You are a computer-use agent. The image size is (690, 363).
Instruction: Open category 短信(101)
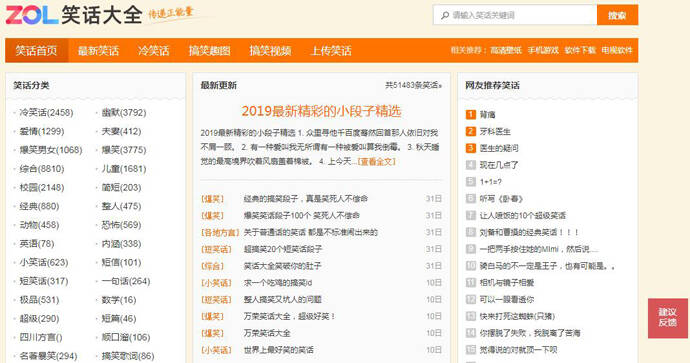point(121,263)
